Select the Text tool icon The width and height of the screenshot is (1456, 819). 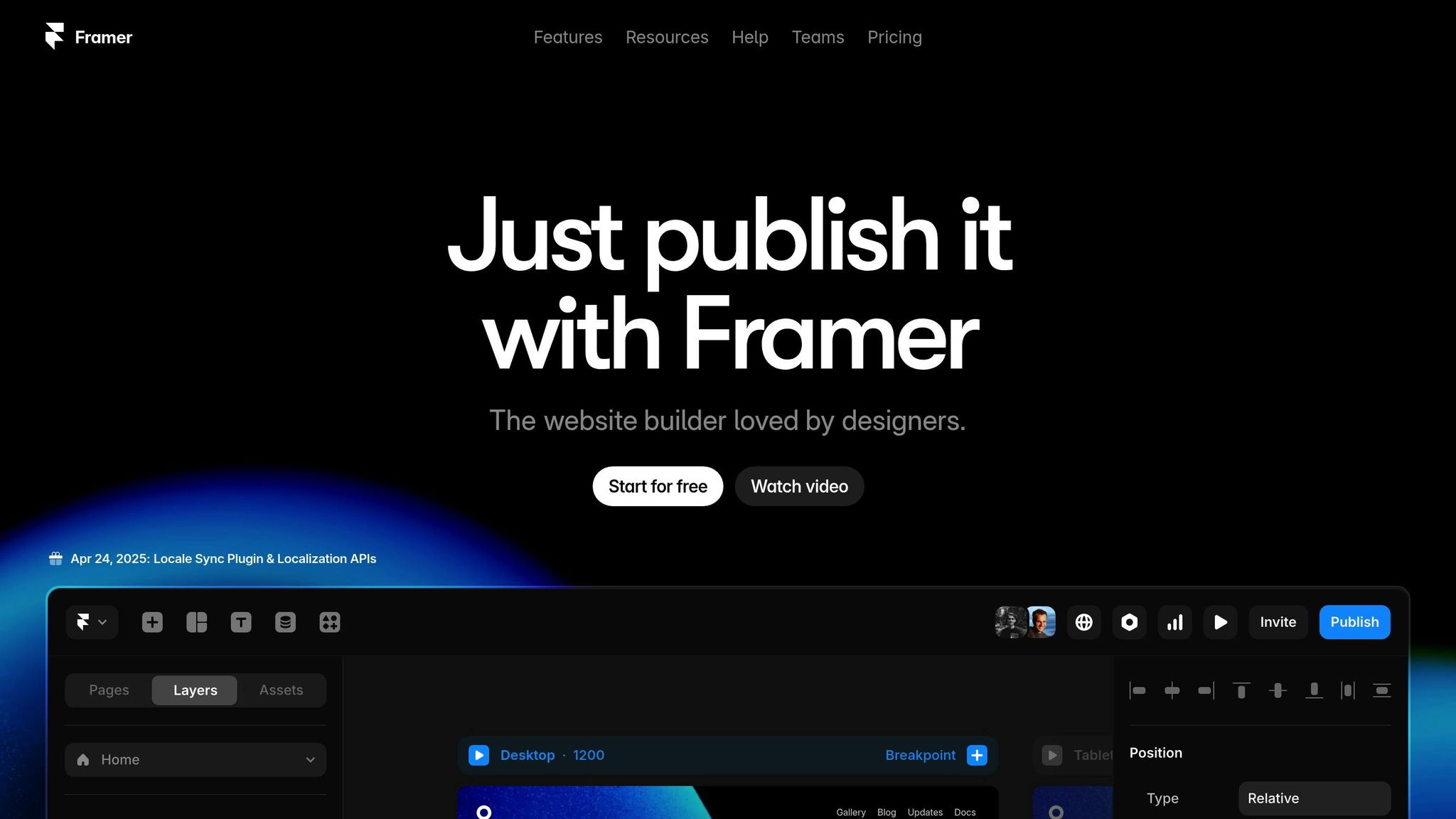(241, 622)
